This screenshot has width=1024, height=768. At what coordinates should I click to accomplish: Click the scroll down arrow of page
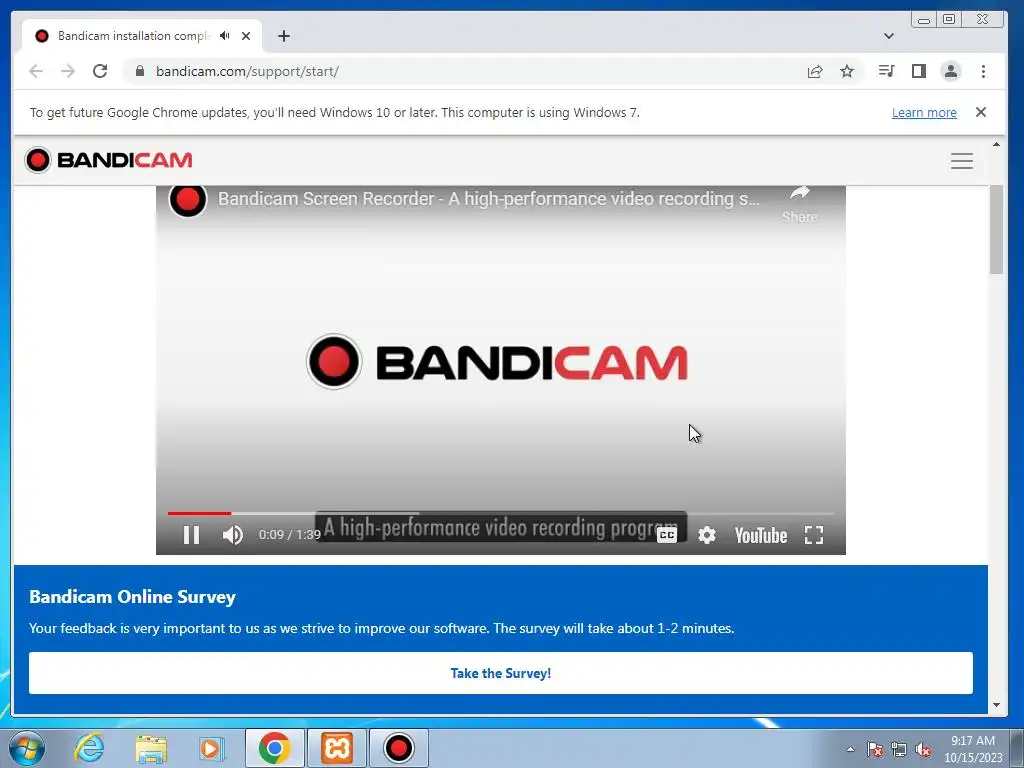tap(997, 705)
